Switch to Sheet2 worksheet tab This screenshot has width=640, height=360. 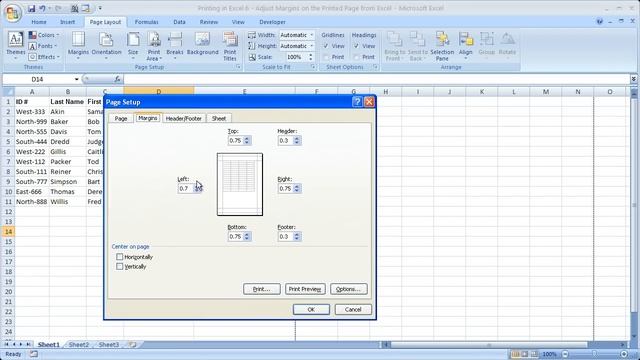(x=79, y=344)
